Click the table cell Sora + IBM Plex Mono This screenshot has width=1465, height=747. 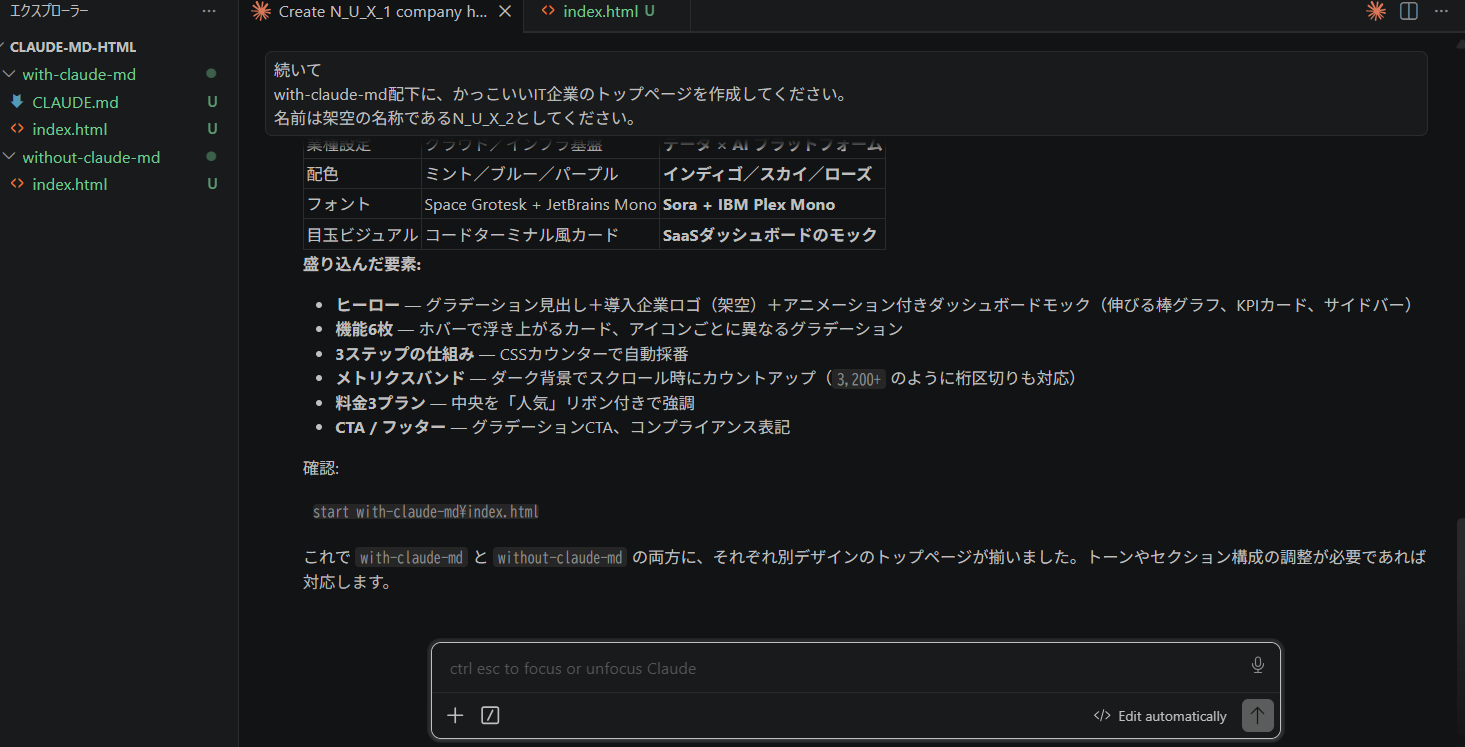(772, 204)
